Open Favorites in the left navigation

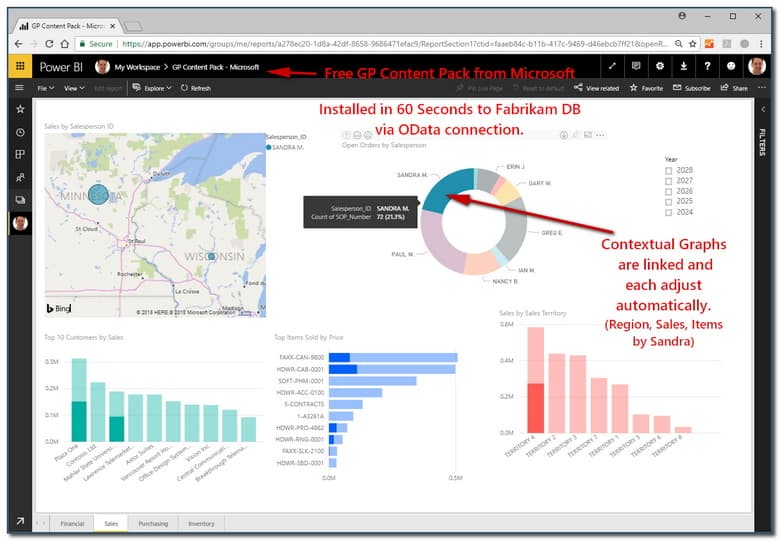pos(20,109)
